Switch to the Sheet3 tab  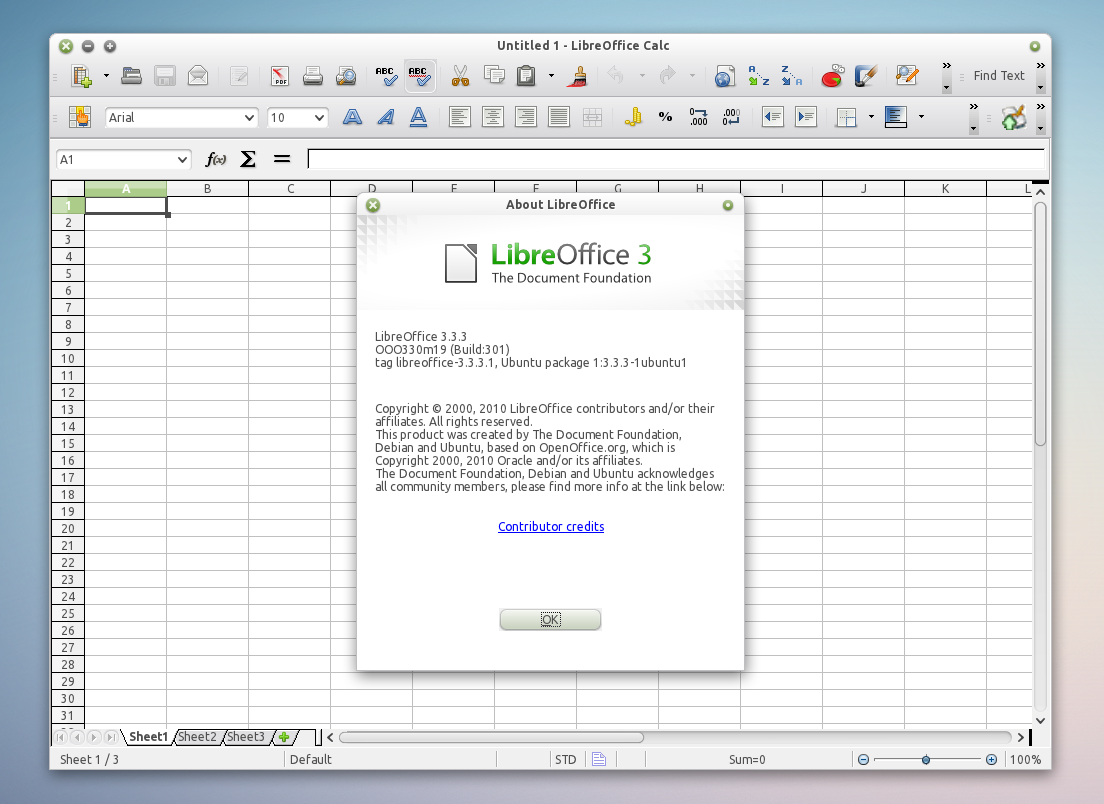coord(246,737)
